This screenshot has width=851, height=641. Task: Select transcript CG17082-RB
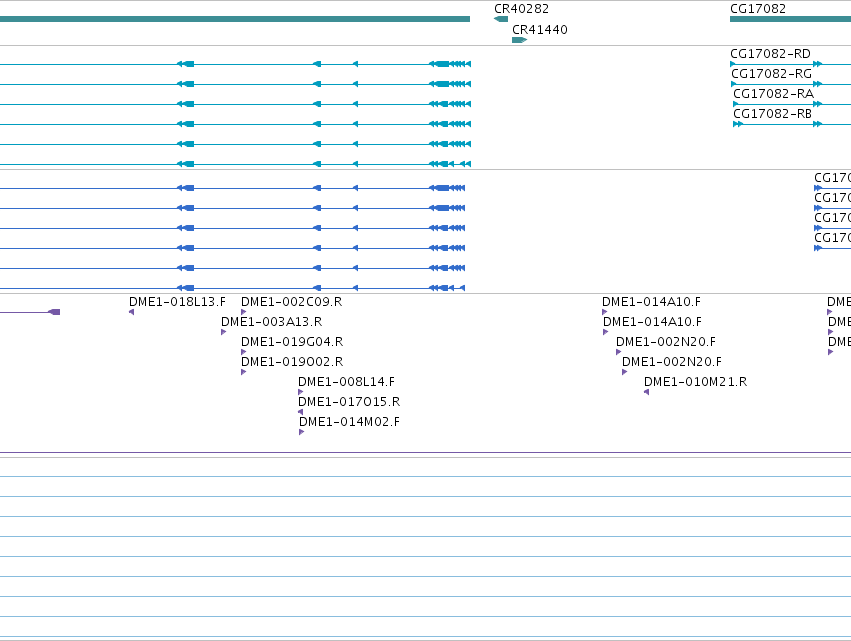tap(772, 114)
